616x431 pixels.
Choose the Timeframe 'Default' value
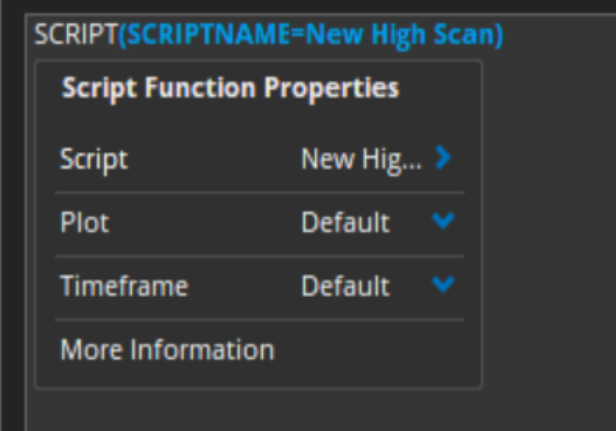[x=345, y=286]
